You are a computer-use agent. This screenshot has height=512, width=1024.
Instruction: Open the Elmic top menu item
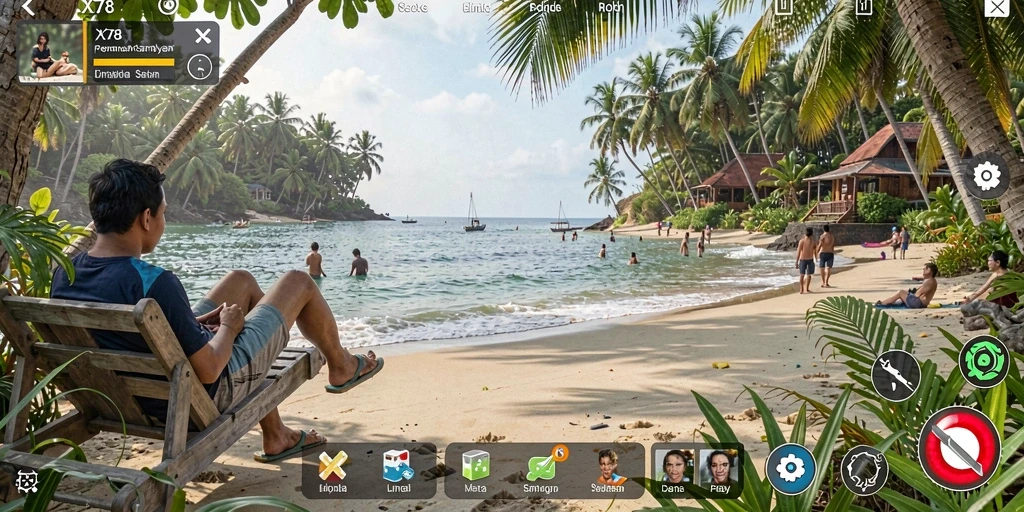pos(476,8)
